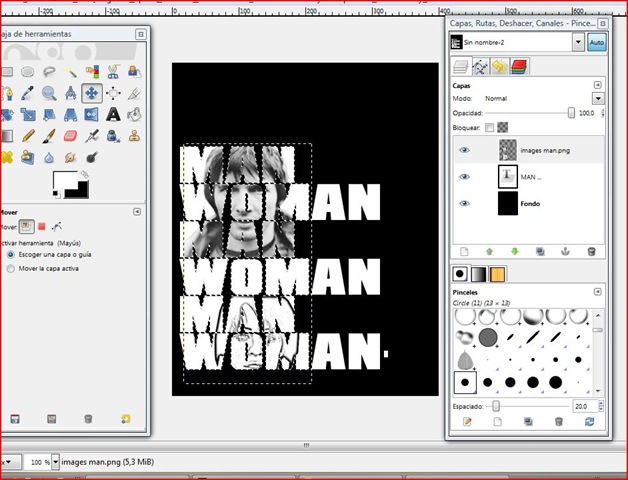Click the delete layer trash icon
This screenshot has height=480, width=628.
[591, 251]
